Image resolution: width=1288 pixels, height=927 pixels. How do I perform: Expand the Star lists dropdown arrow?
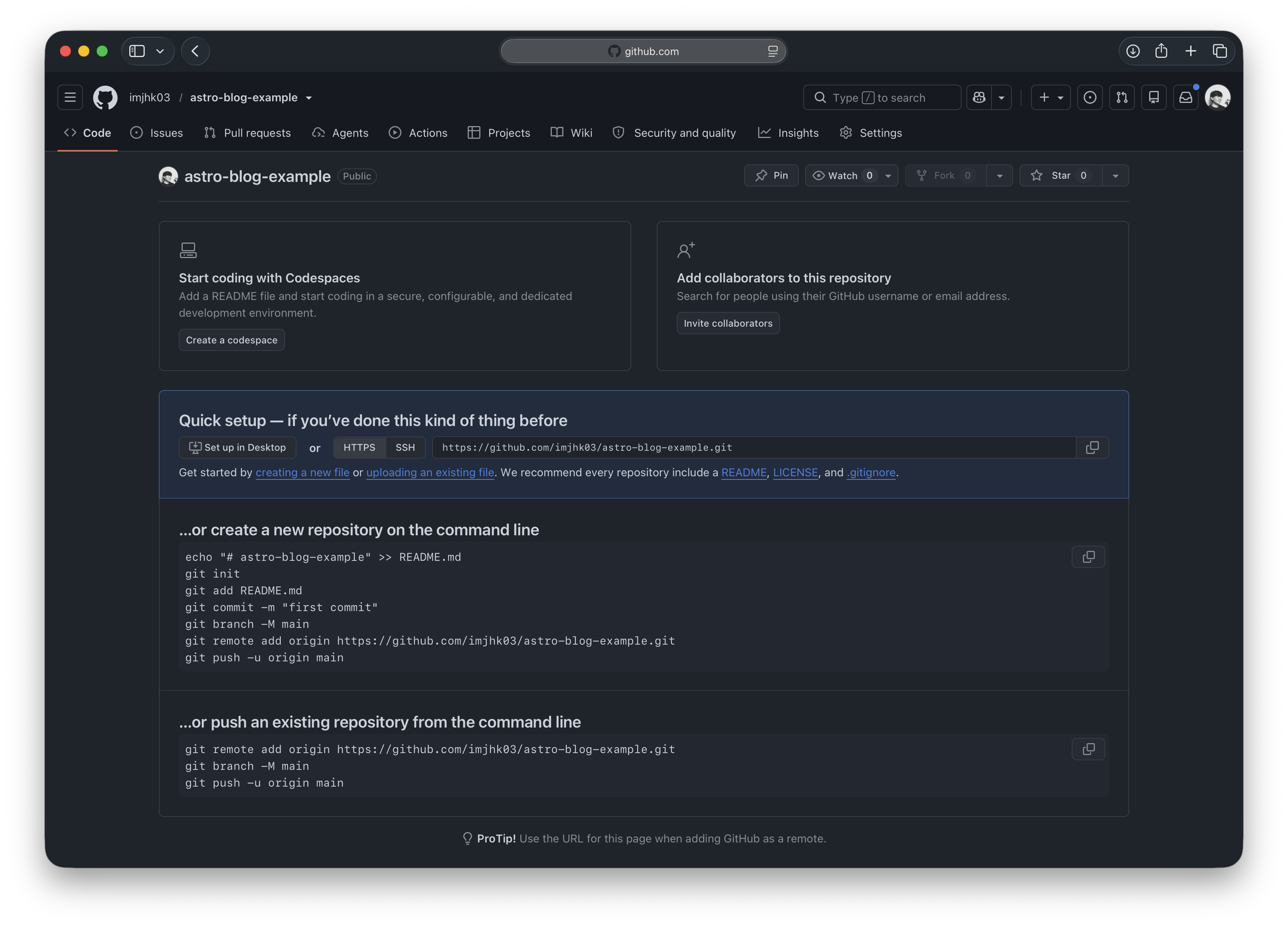[x=1115, y=176]
